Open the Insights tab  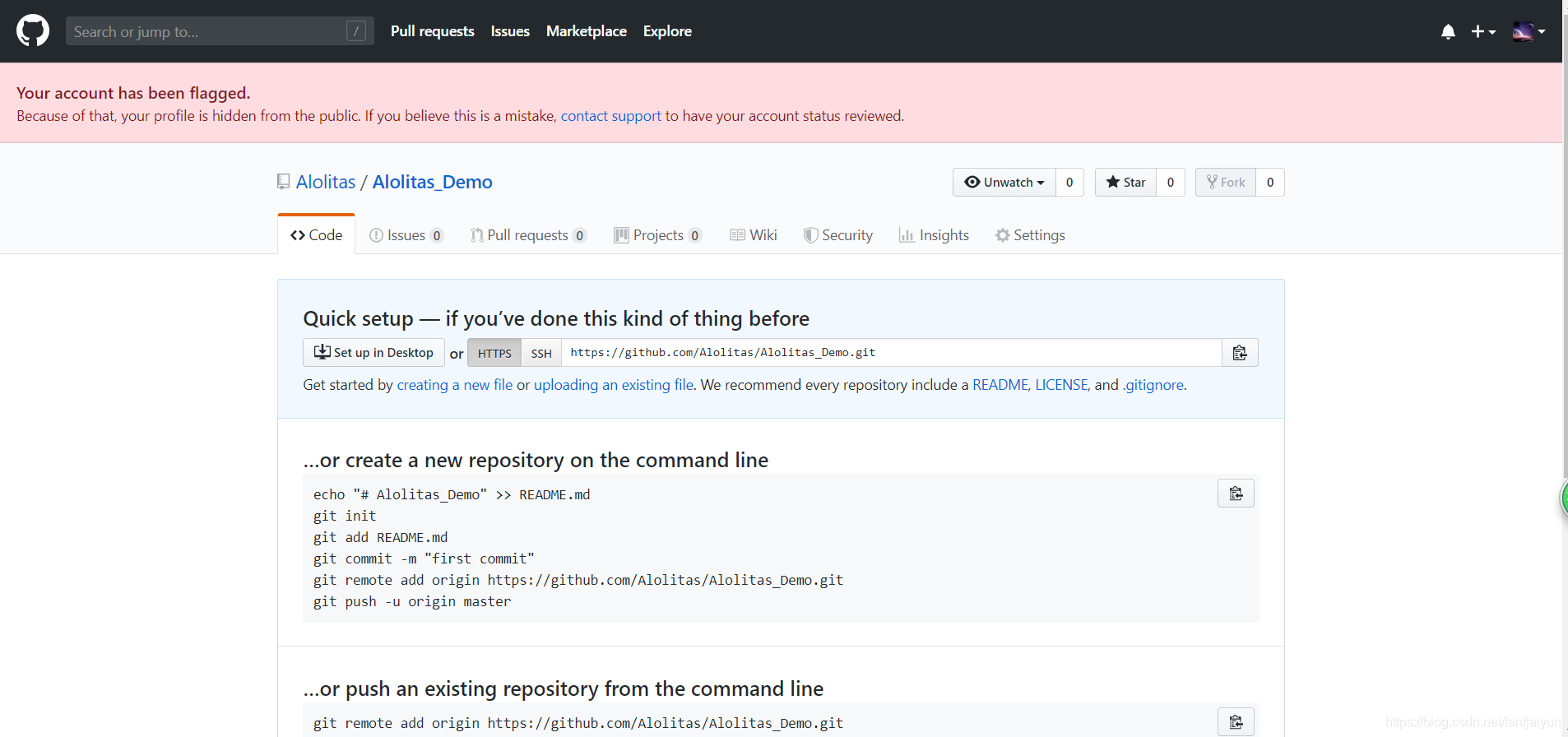point(934,235)
